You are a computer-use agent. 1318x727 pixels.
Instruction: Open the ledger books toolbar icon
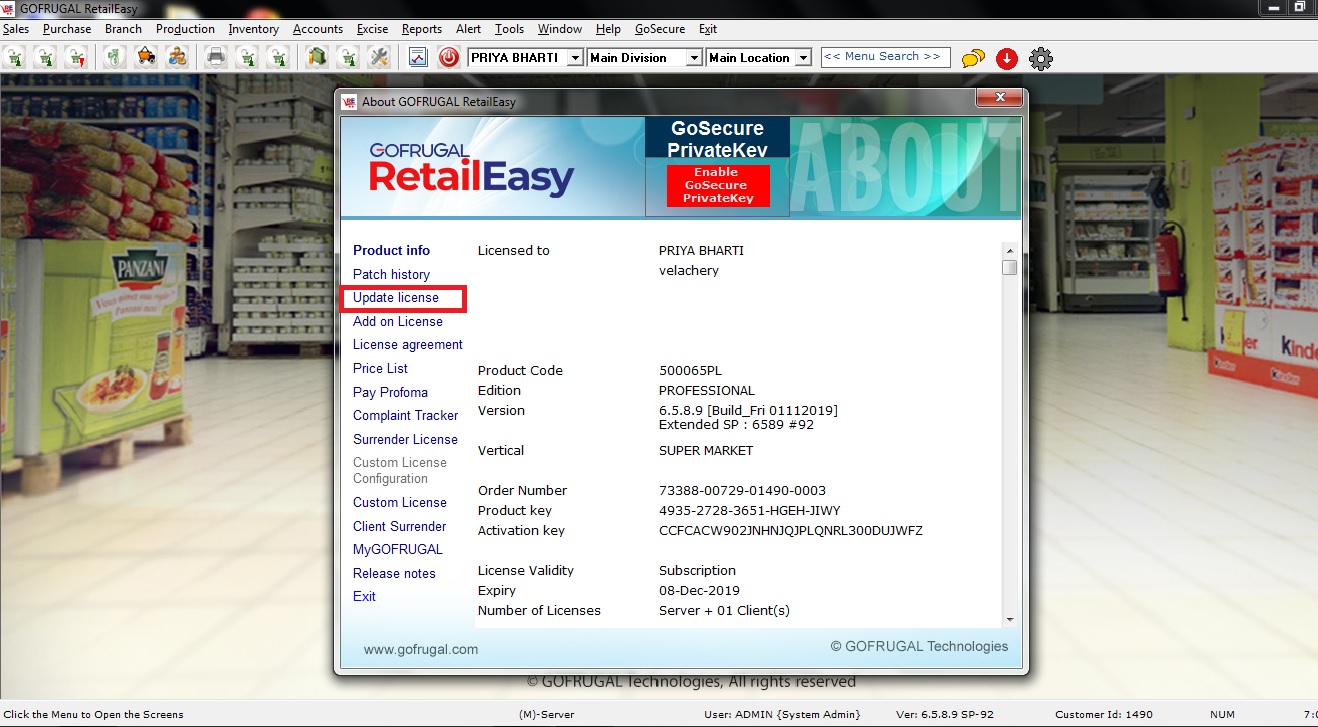pyautogui.click(x=317, y=57)
